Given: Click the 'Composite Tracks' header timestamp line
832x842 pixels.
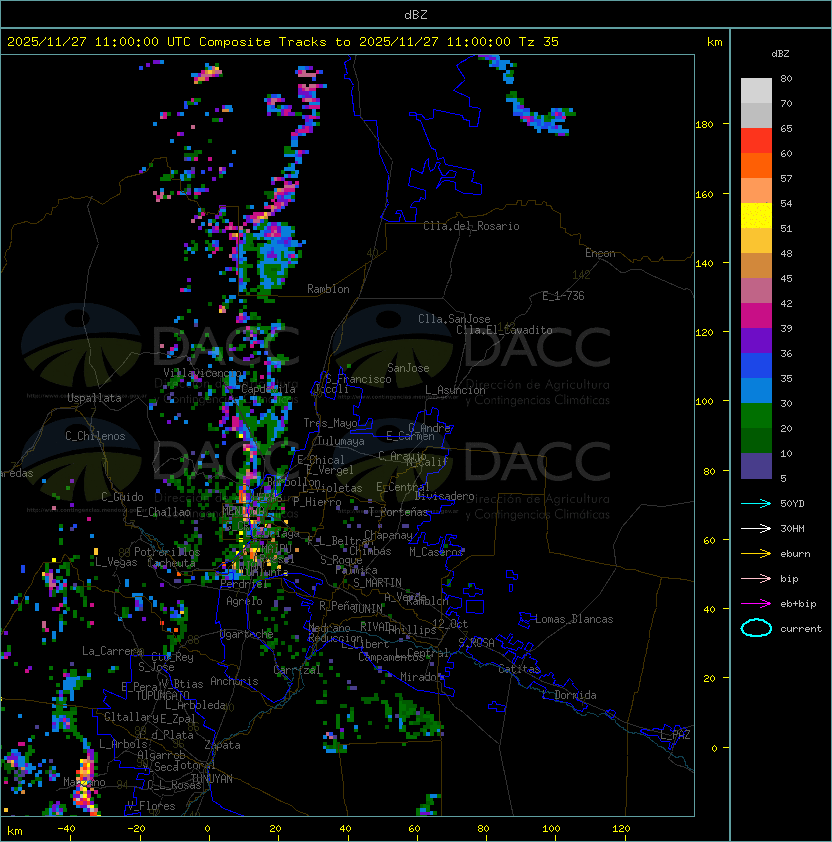Looking at the screenshot, I should tap(283, 42).
